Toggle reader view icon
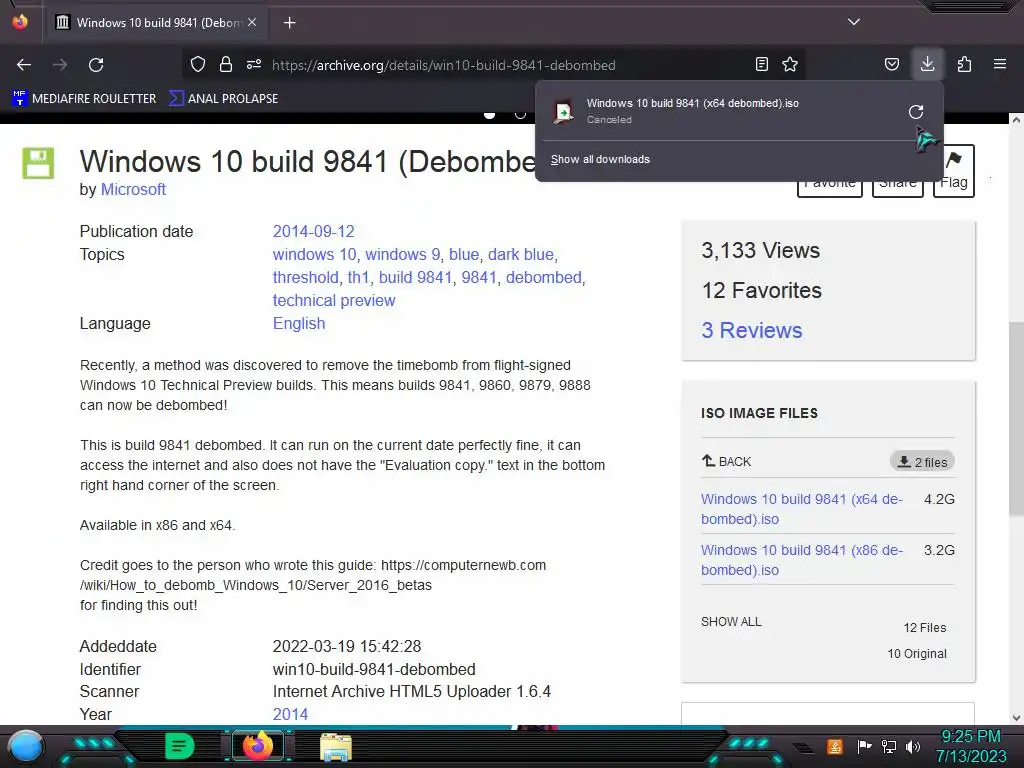1024x768 pixels. [761, 64]
